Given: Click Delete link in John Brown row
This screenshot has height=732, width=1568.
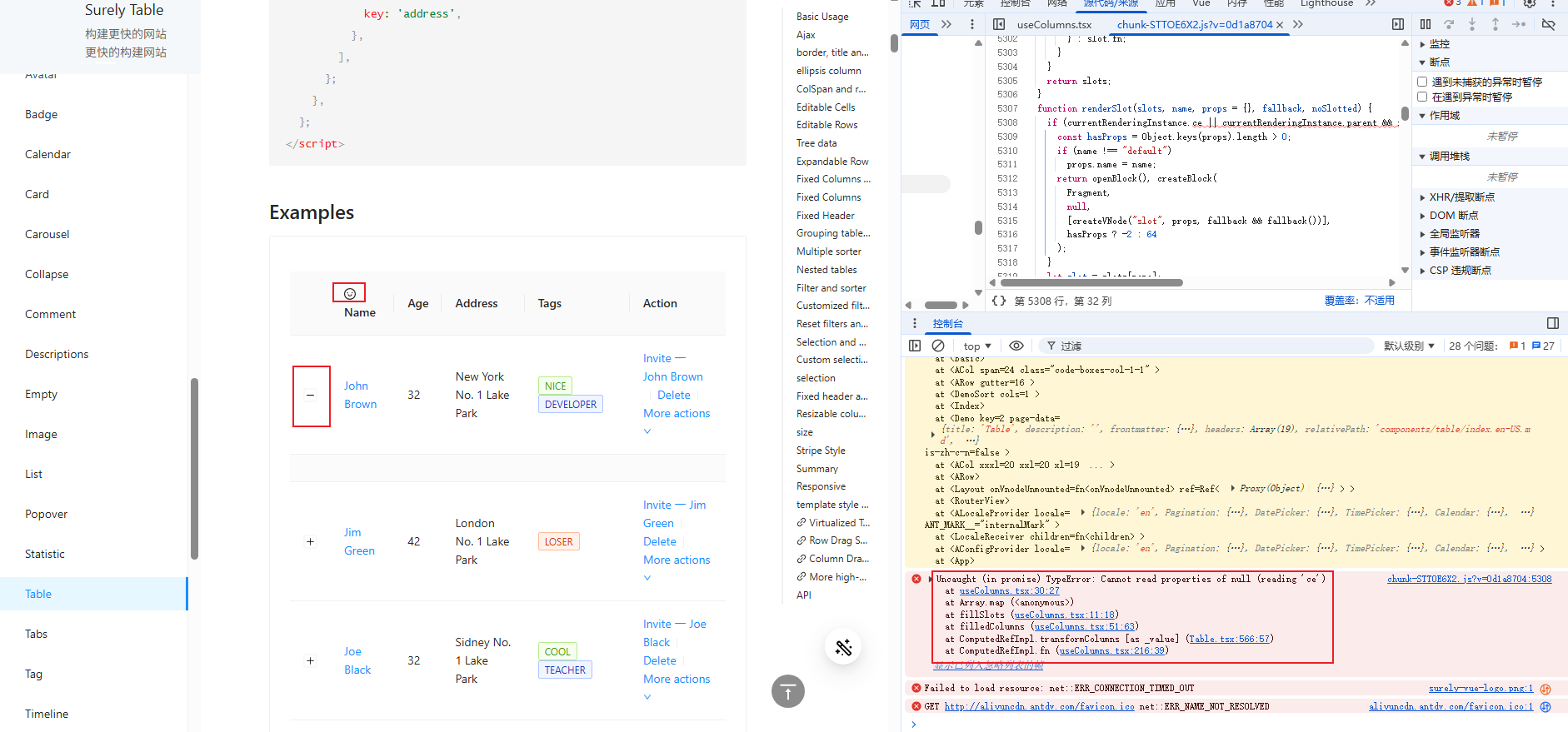Looking at the screenshot, I should 673,395.
